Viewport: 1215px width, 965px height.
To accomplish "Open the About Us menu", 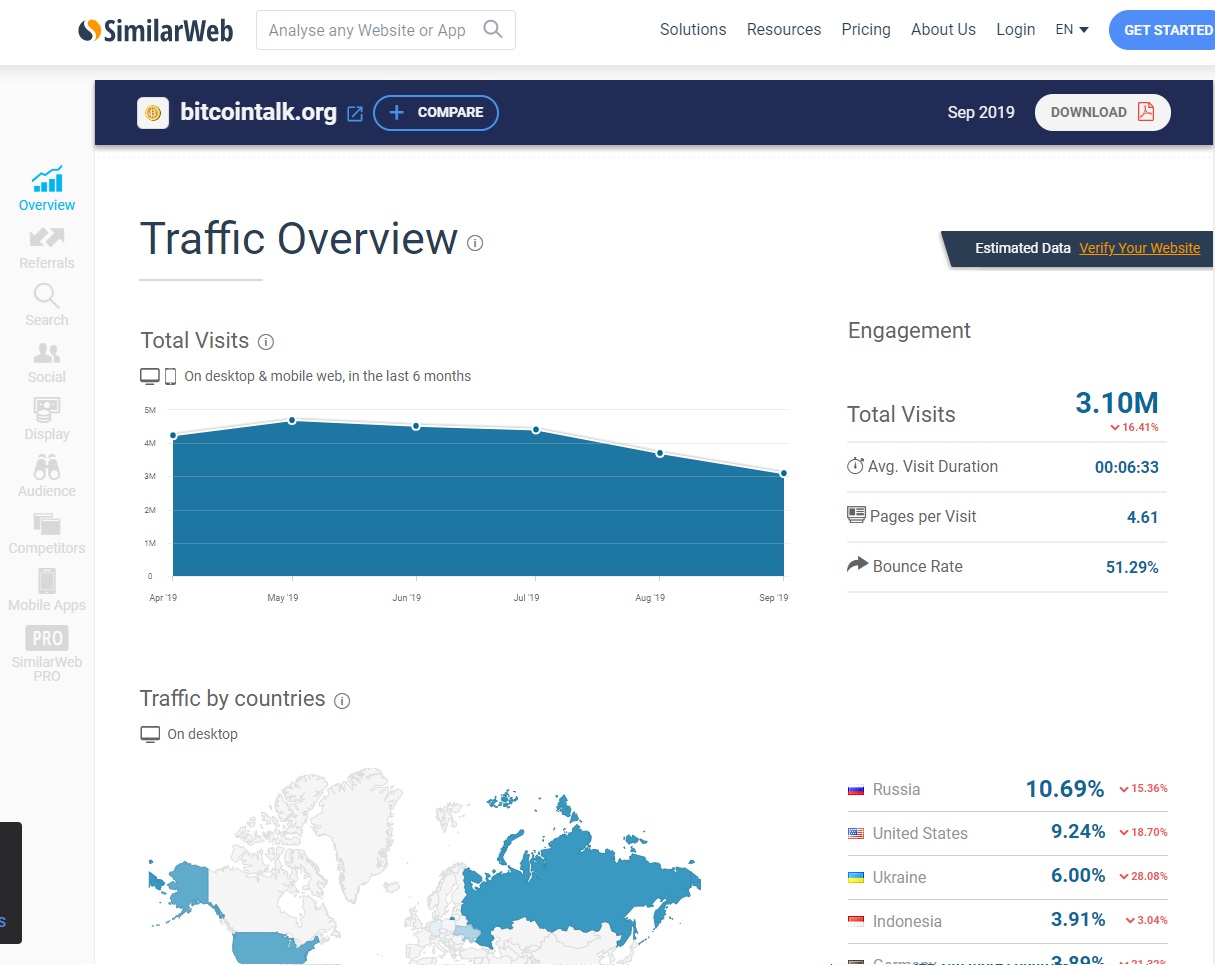I will click(x=943, y=30).
